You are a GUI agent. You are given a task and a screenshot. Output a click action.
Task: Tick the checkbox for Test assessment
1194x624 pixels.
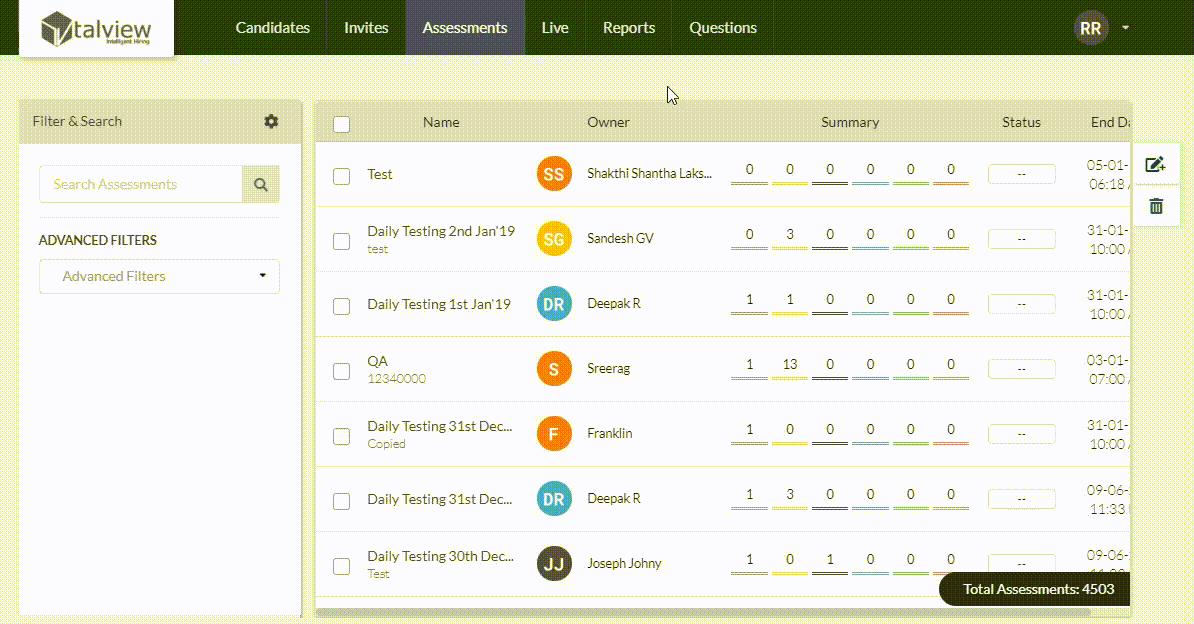(342, 176)
